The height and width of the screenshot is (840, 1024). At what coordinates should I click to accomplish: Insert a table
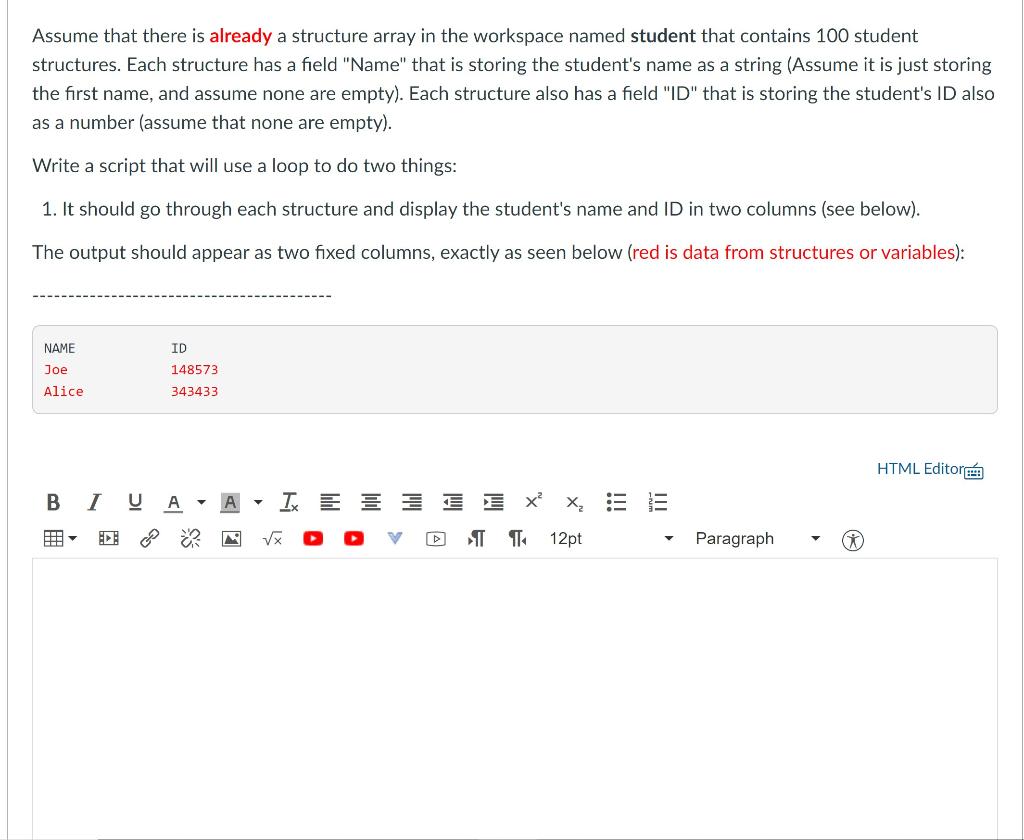tap(53, 539)
